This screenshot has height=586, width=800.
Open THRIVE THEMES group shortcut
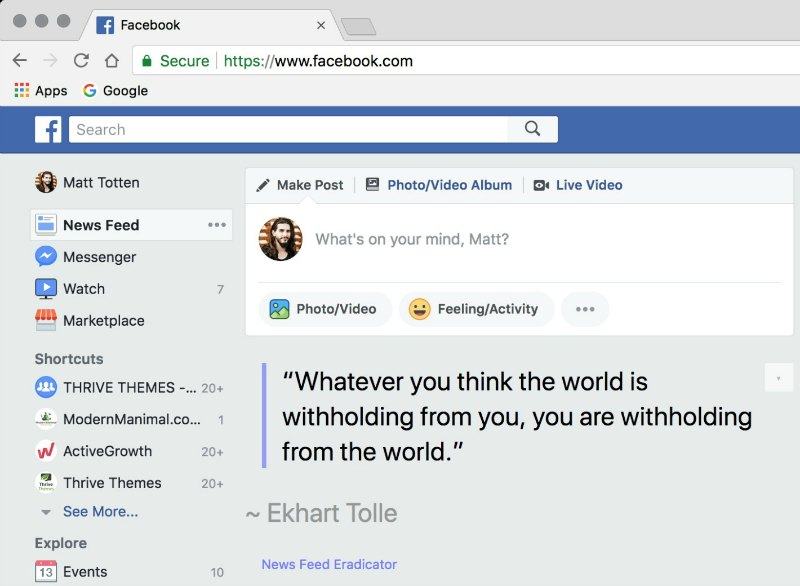click(130, 388)
